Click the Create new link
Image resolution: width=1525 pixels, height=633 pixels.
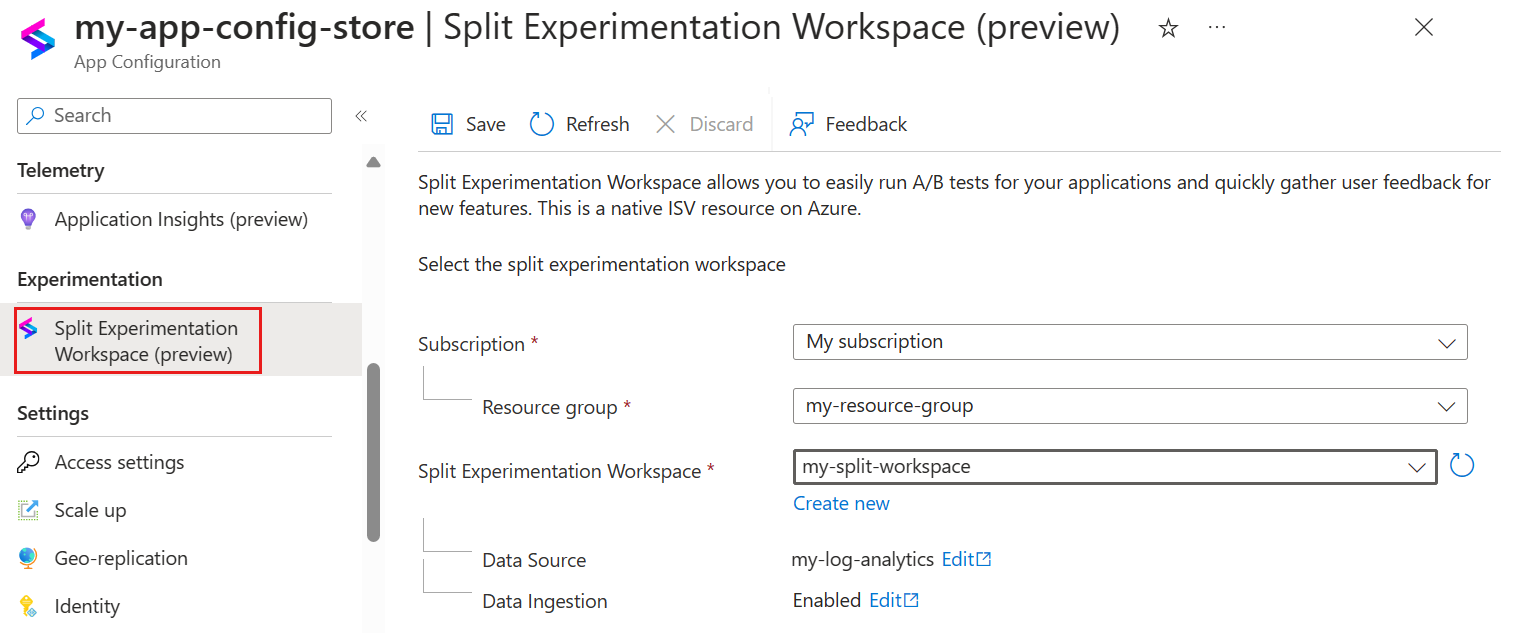[841, 503]
